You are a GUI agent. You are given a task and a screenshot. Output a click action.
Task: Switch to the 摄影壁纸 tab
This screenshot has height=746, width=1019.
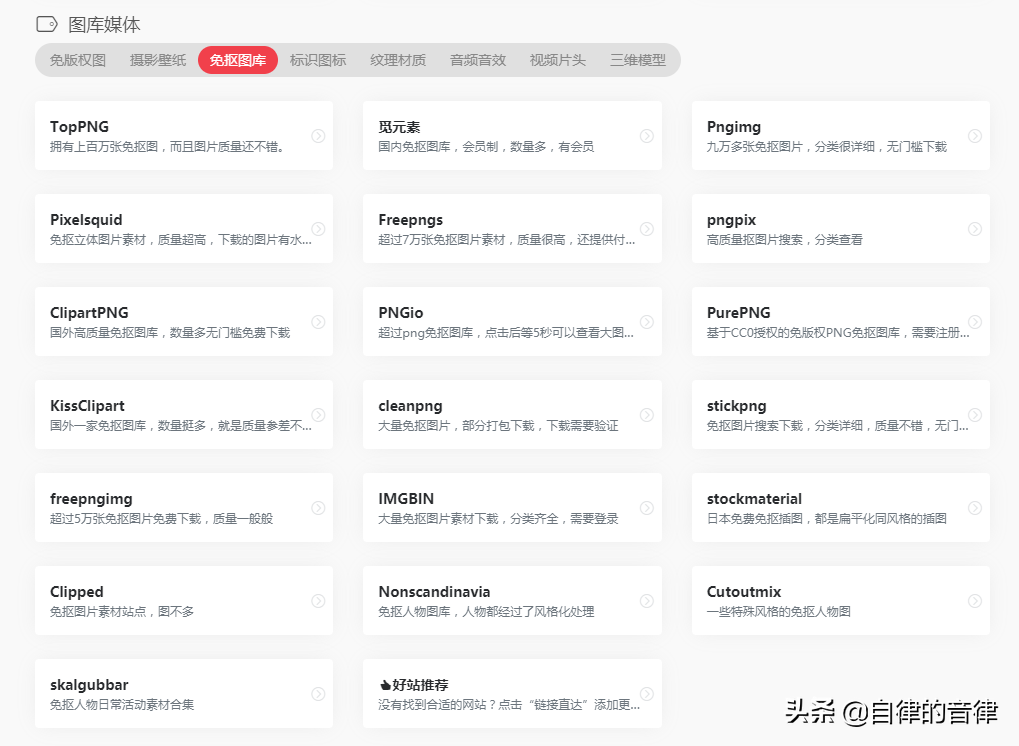158,60
